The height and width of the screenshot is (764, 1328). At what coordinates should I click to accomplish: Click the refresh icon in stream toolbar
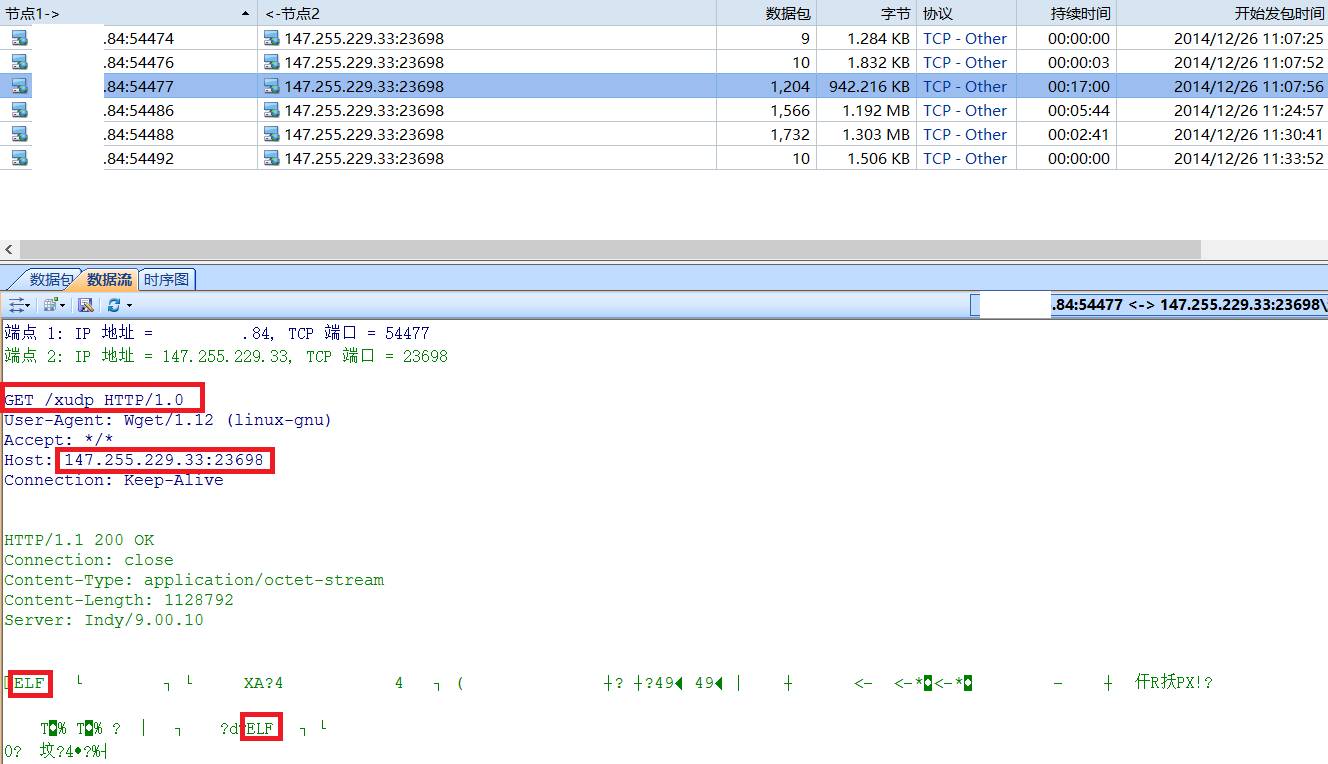(x=113, y=305)
